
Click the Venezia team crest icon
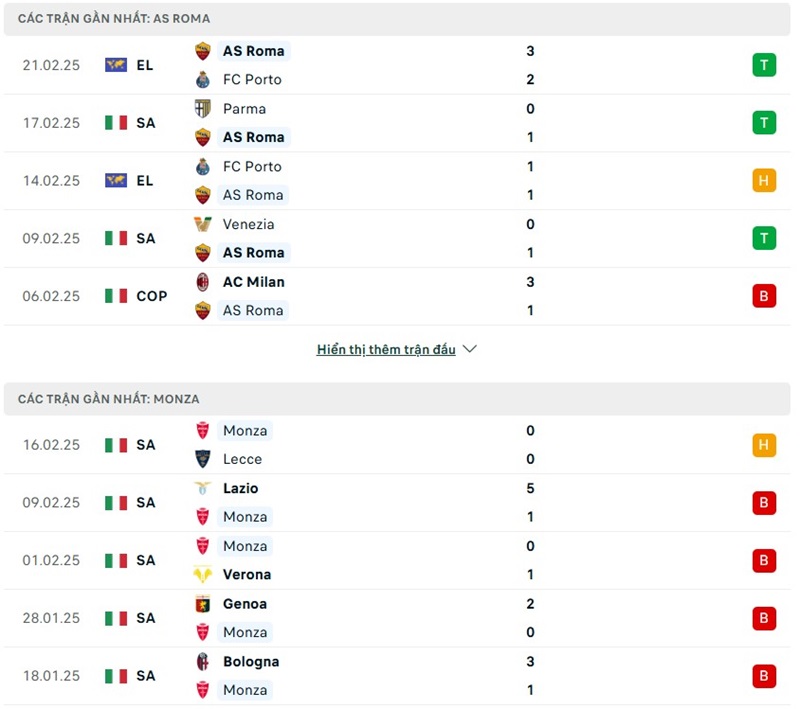(x=203, y=224)
